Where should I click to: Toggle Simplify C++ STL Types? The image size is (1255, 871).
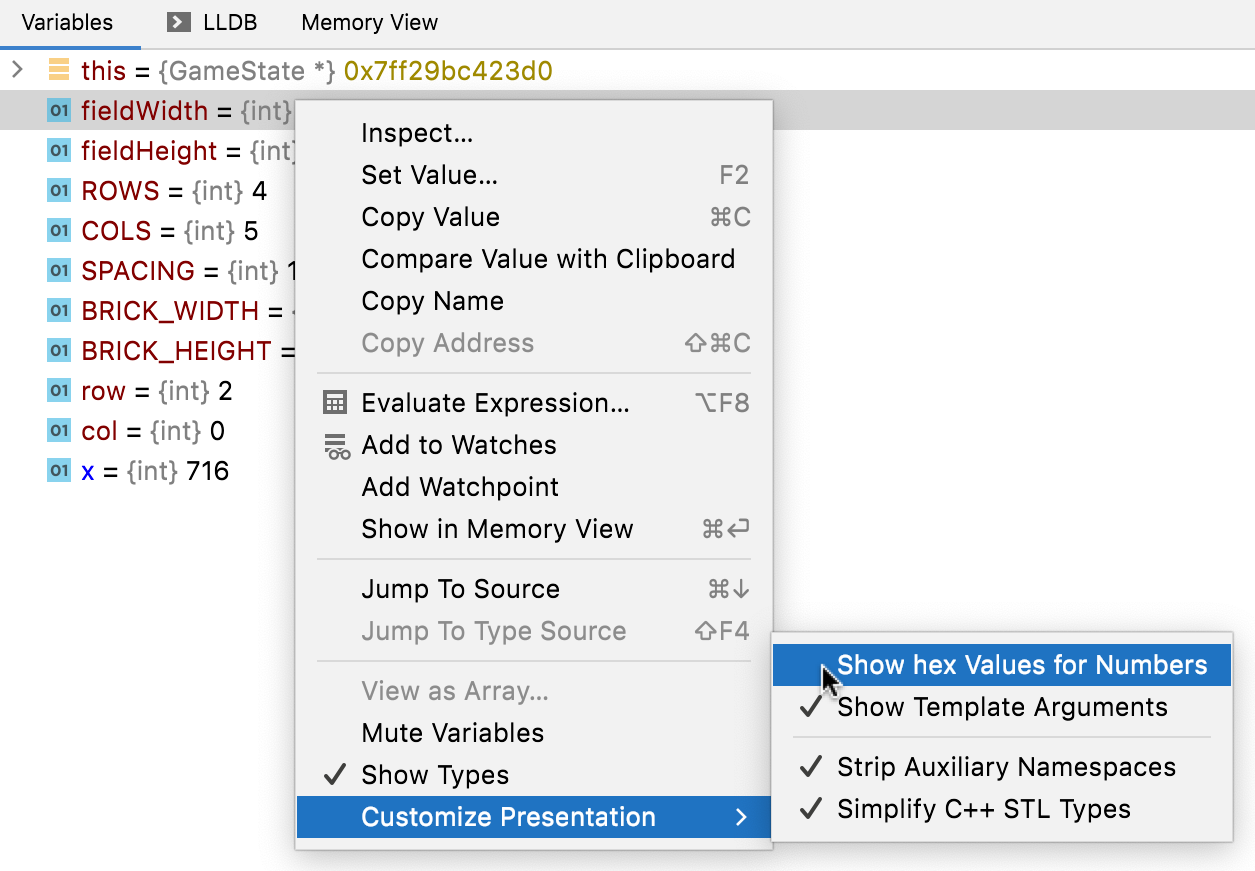985,809
